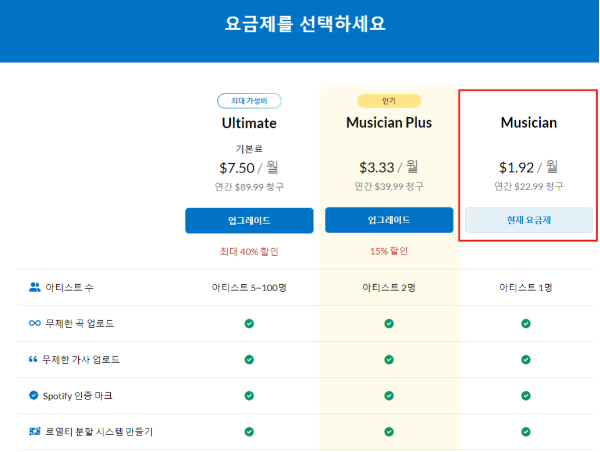Click the 최대 가성비 badge above Ultimate
600x452 pixels.
(x=249, y=101)
